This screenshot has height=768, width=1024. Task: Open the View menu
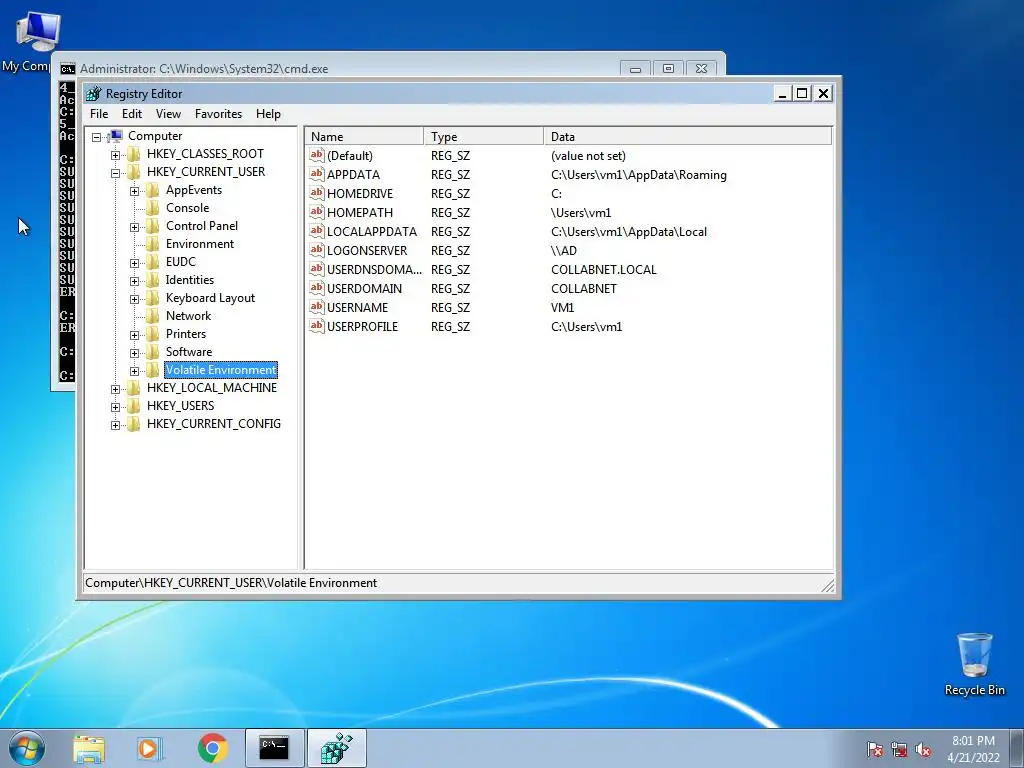tap(168, 114)
